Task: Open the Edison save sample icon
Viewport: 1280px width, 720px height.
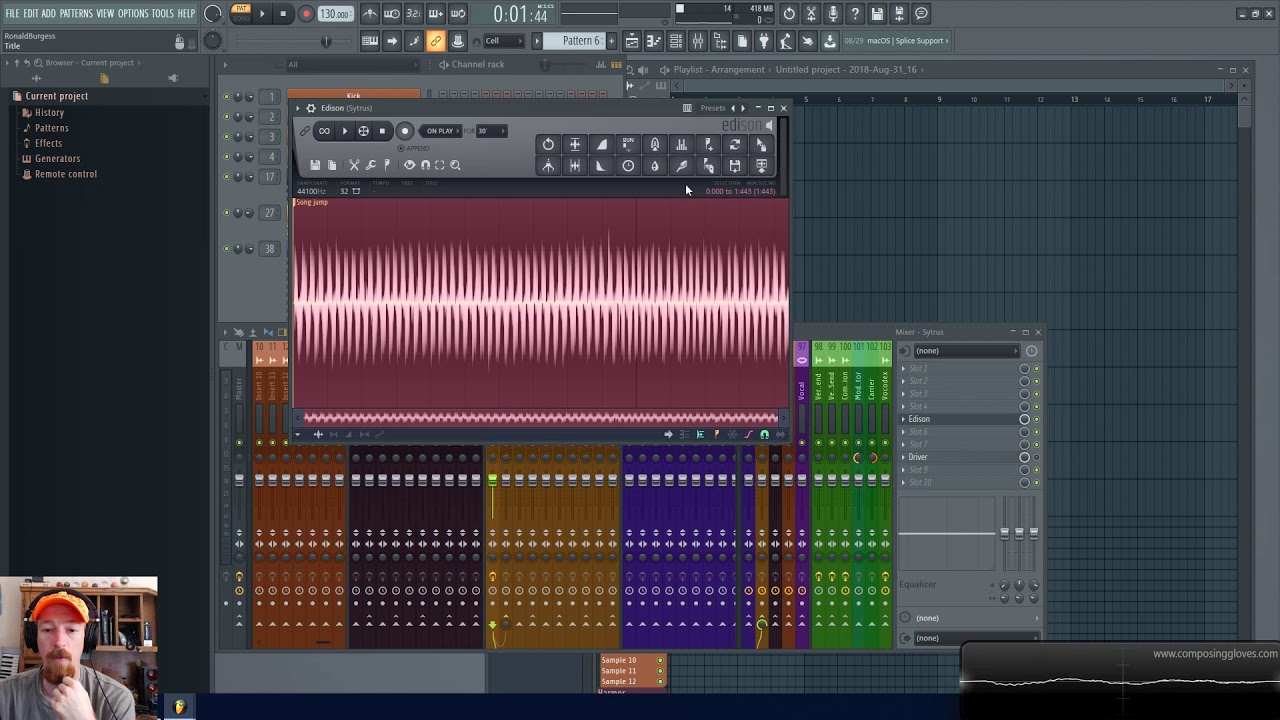Action: (x=315, y=165)
